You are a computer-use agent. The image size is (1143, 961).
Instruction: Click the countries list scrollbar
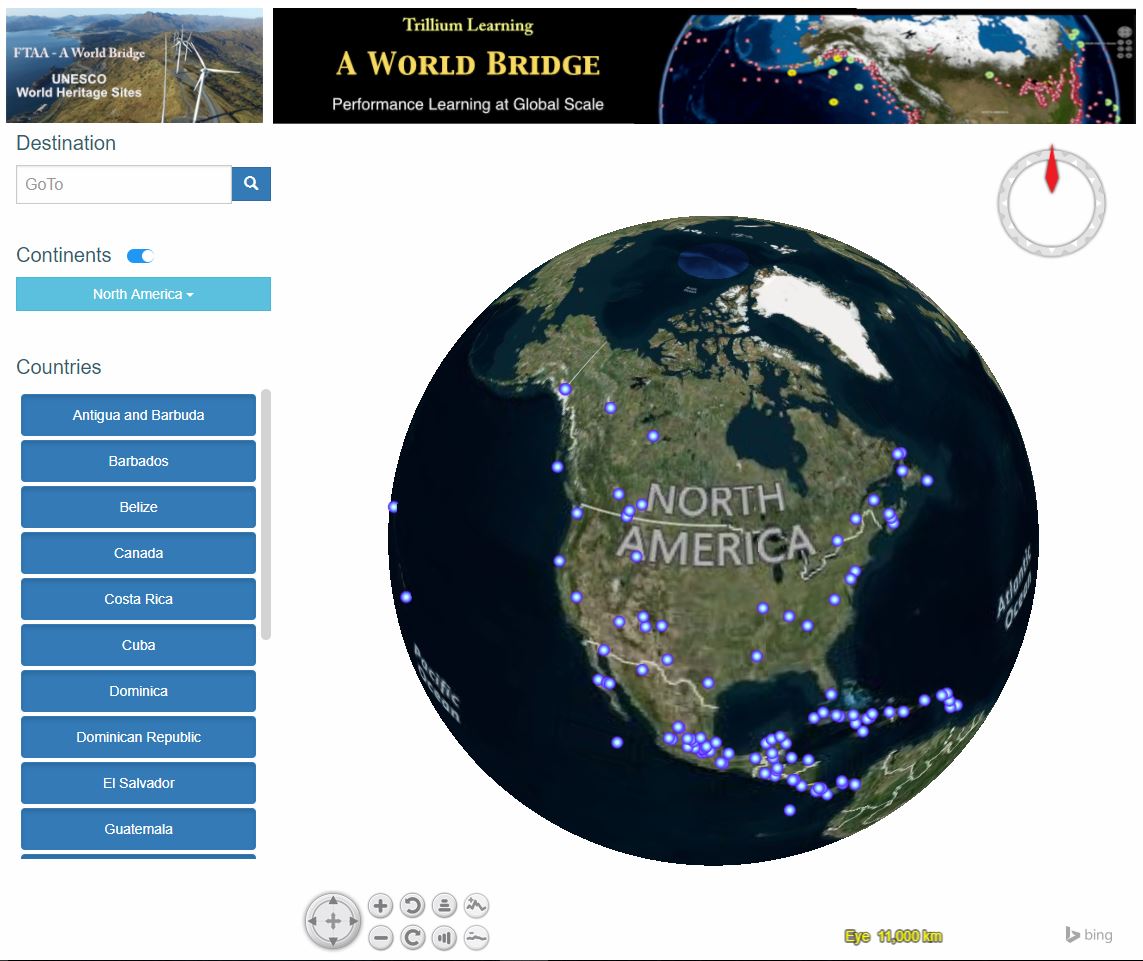(266, 515)
